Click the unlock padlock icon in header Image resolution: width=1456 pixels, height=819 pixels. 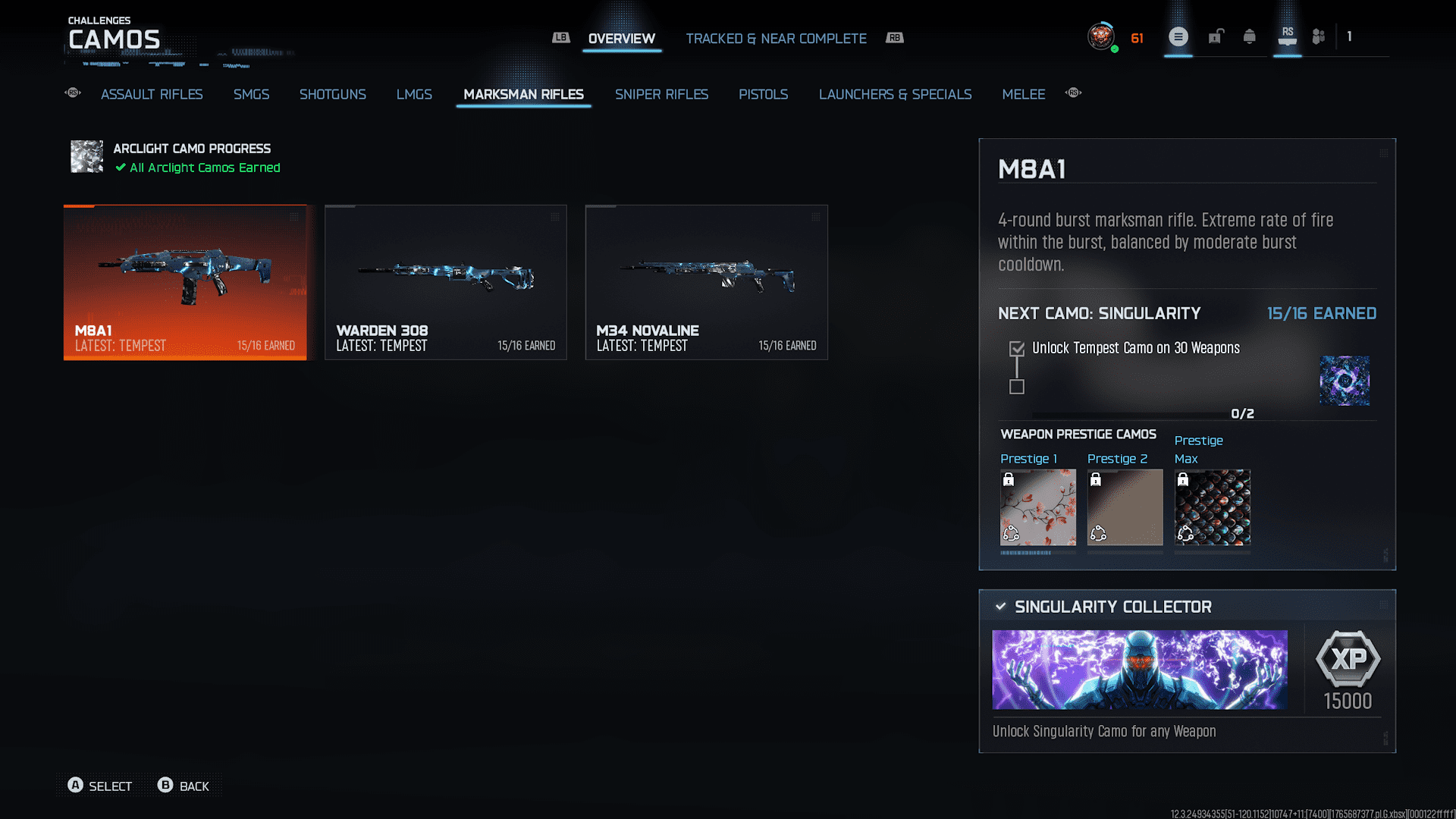tap(1216, 36)
